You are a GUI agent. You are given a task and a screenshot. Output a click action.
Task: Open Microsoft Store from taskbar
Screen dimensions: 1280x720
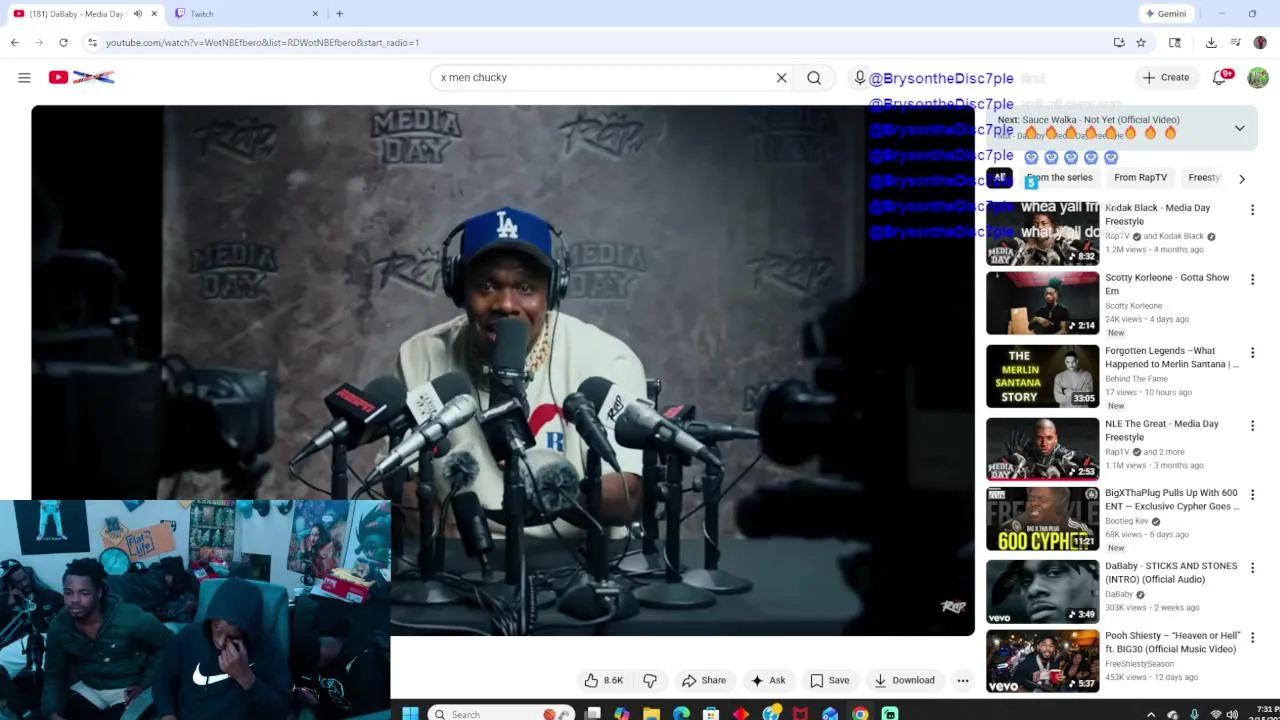coord(711,713)
